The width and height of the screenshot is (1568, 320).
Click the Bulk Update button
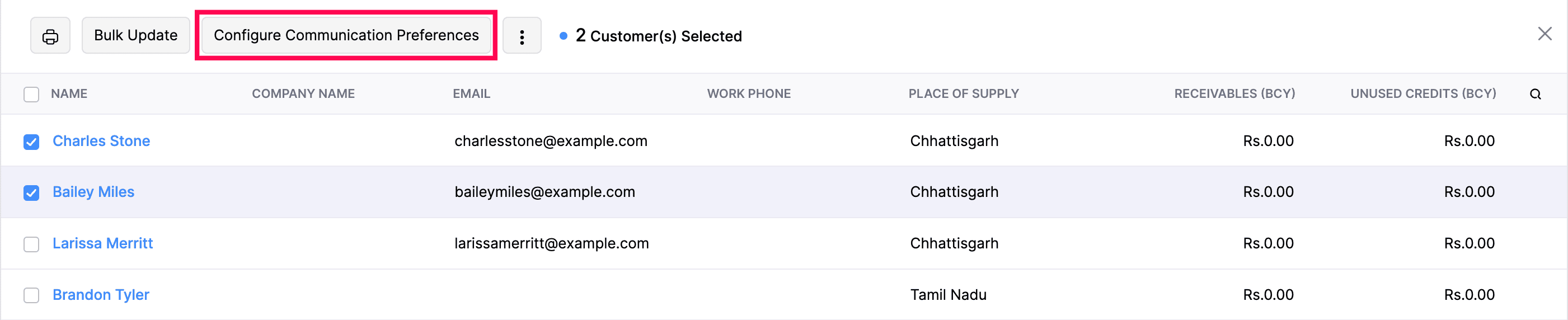coord(136,36)
